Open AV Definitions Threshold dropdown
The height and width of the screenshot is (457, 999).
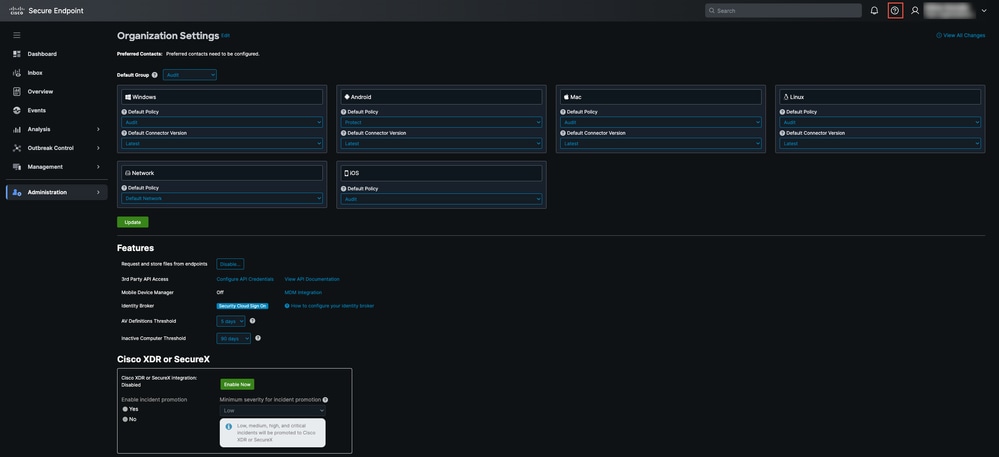tap(231, 321)
